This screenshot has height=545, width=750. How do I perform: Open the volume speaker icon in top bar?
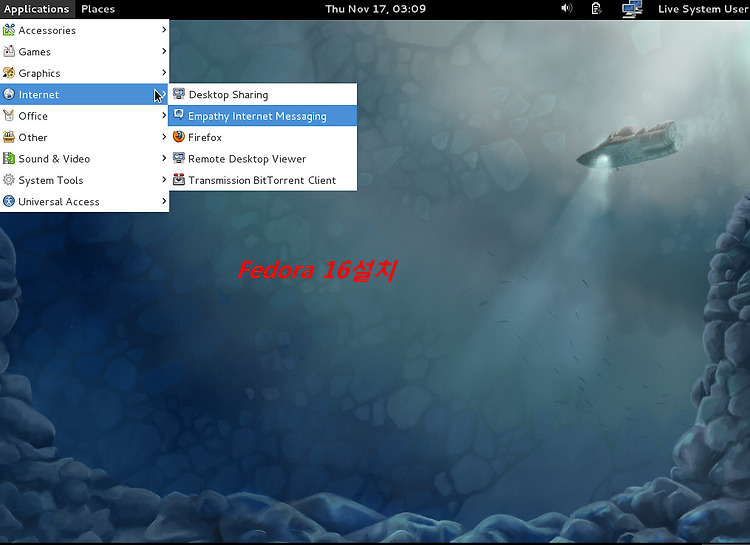[566, 8]
